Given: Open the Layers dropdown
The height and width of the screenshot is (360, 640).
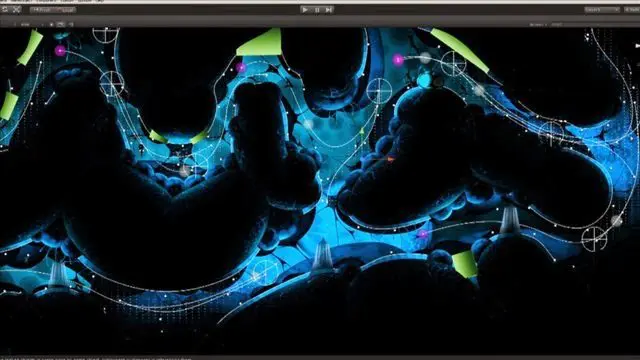Looking at the screenshot, I should pos(602,9).
